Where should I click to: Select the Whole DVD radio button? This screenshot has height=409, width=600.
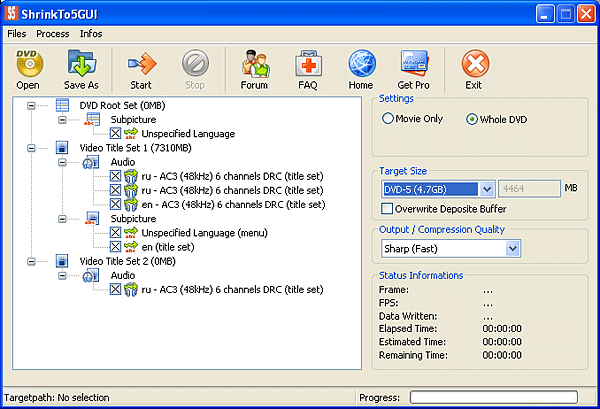tap(472, 119)
